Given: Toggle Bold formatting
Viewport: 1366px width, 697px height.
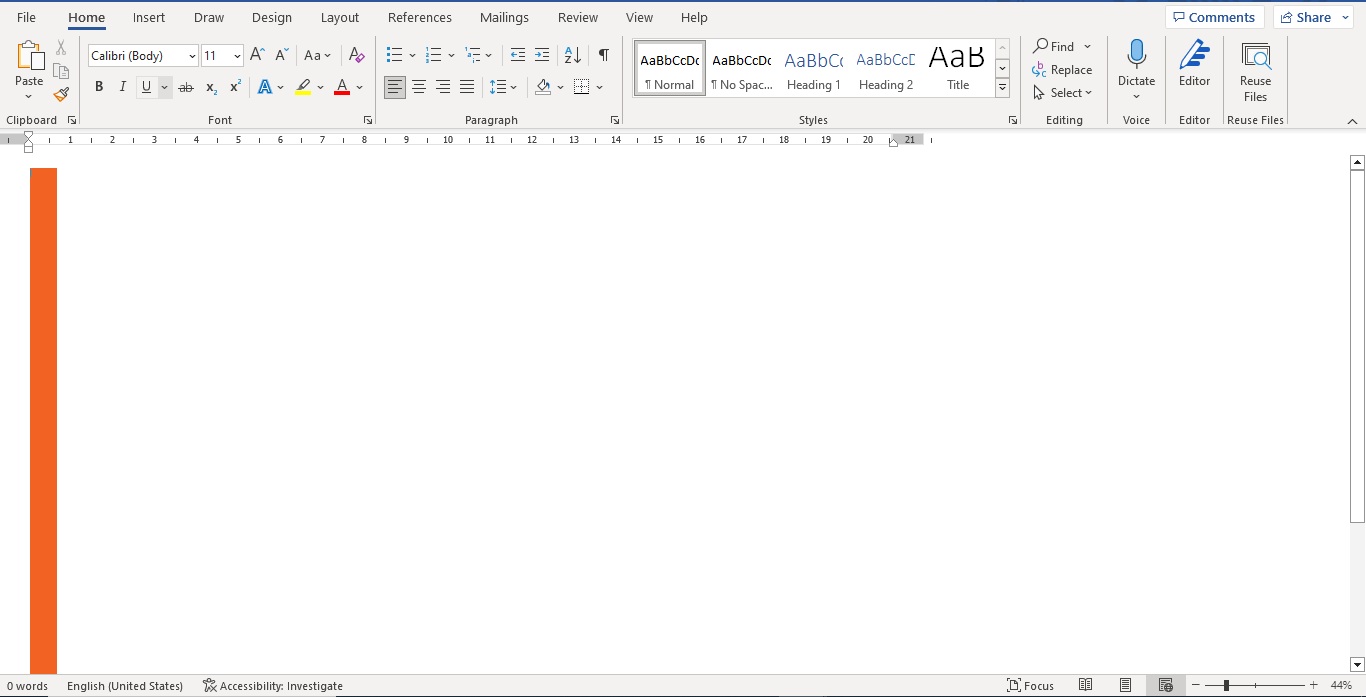Looking at the screenshot, I should [x=99, y=87].
